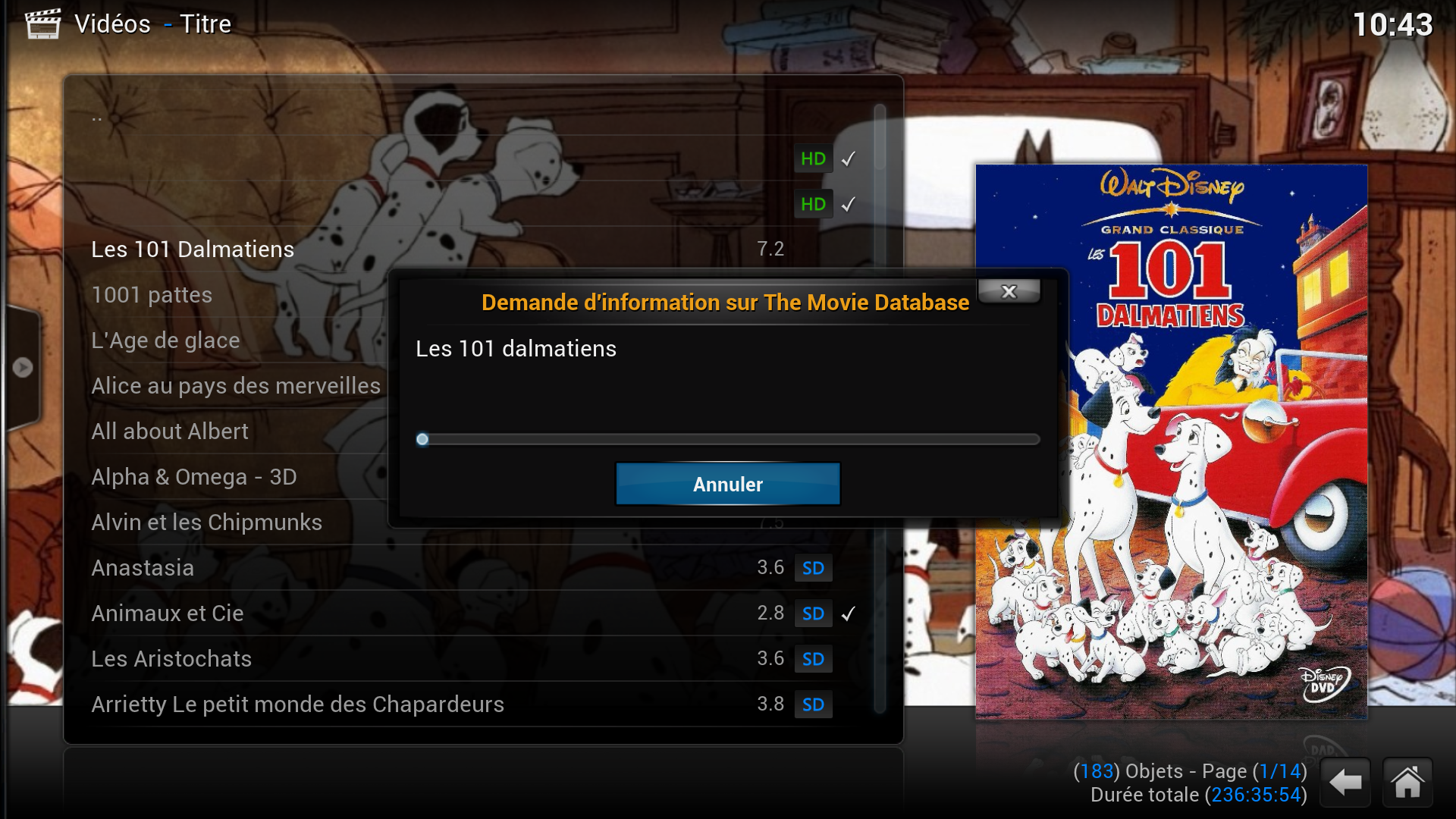Click the SD badge on Animaux et Cie
1456x819 pixels.
pos(813,613)
